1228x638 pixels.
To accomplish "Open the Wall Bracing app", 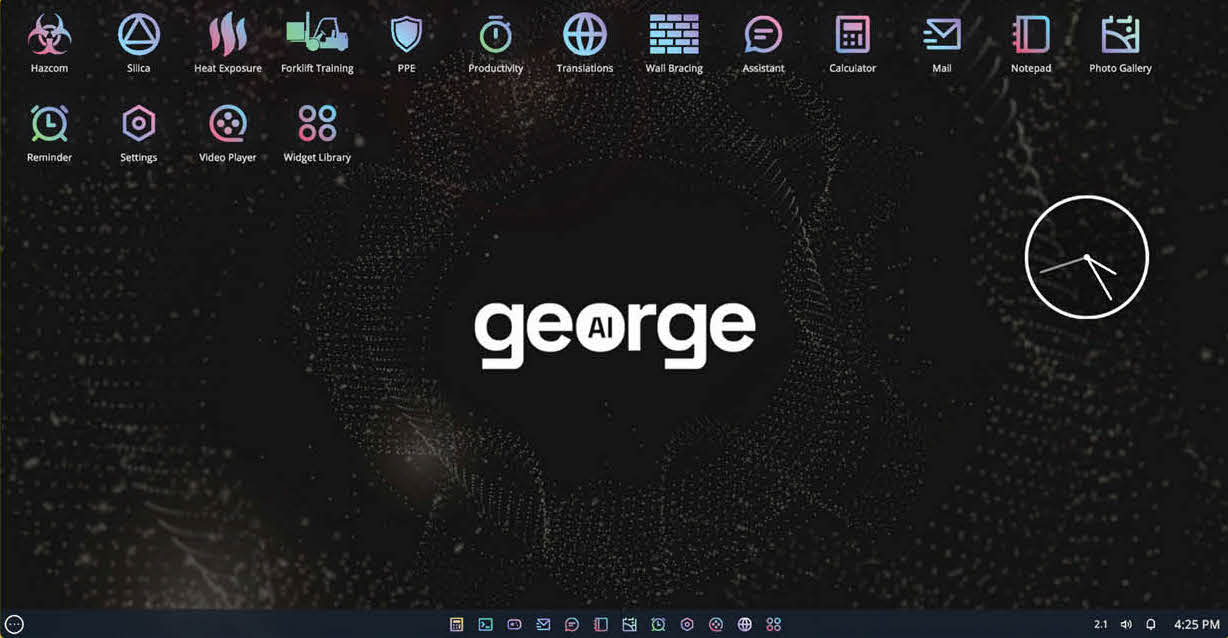I will (x=674, y=36).
